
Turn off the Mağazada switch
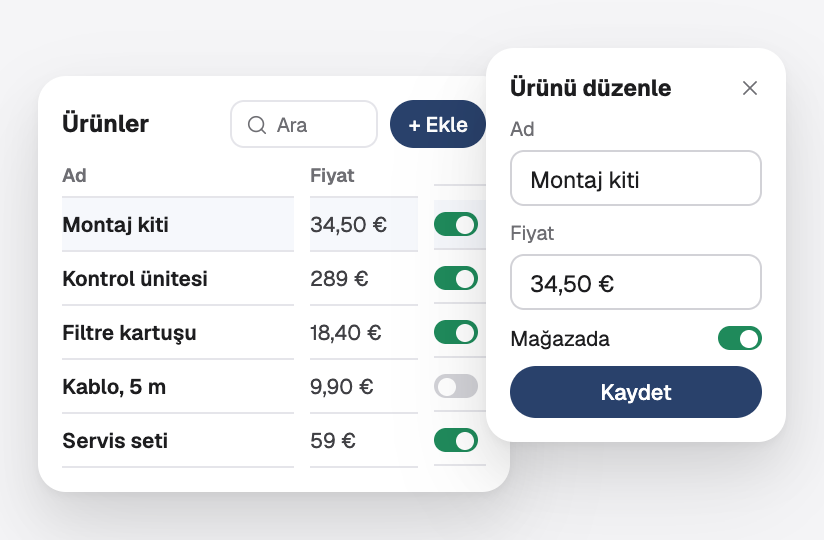pos(739,338)
